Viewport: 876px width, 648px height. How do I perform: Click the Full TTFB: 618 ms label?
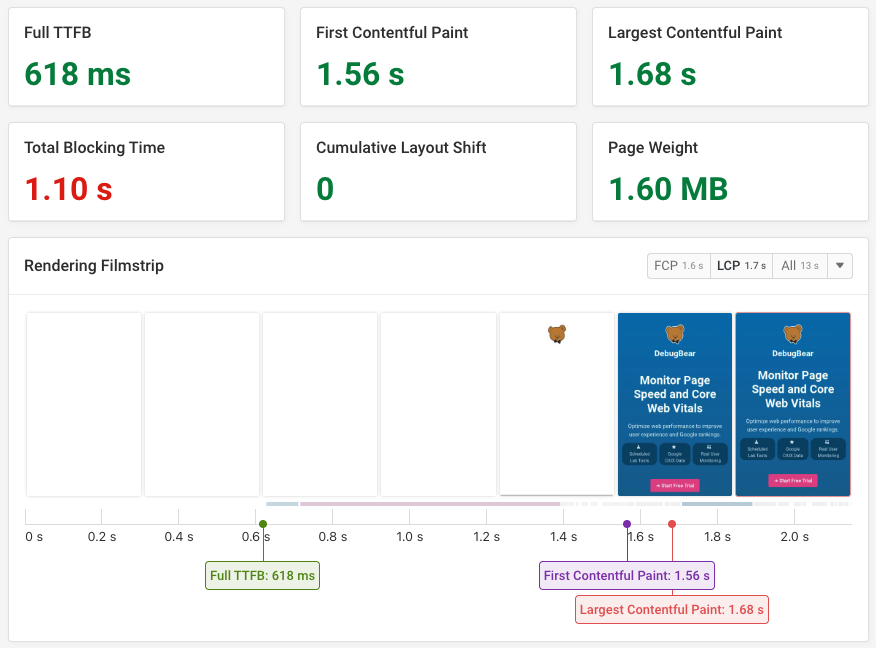[x=262, y=575]
